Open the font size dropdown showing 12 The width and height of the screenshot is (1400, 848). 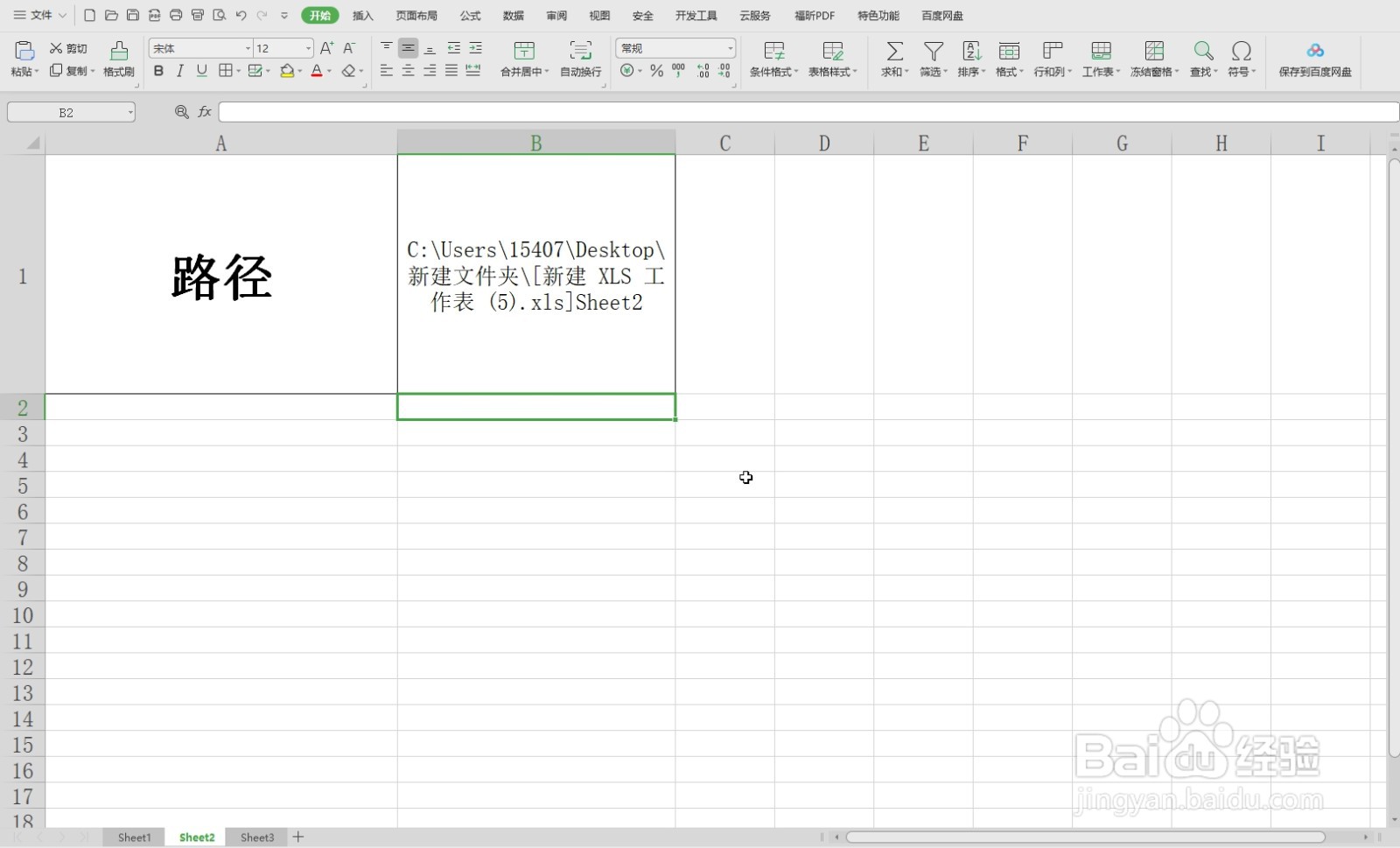308,48
